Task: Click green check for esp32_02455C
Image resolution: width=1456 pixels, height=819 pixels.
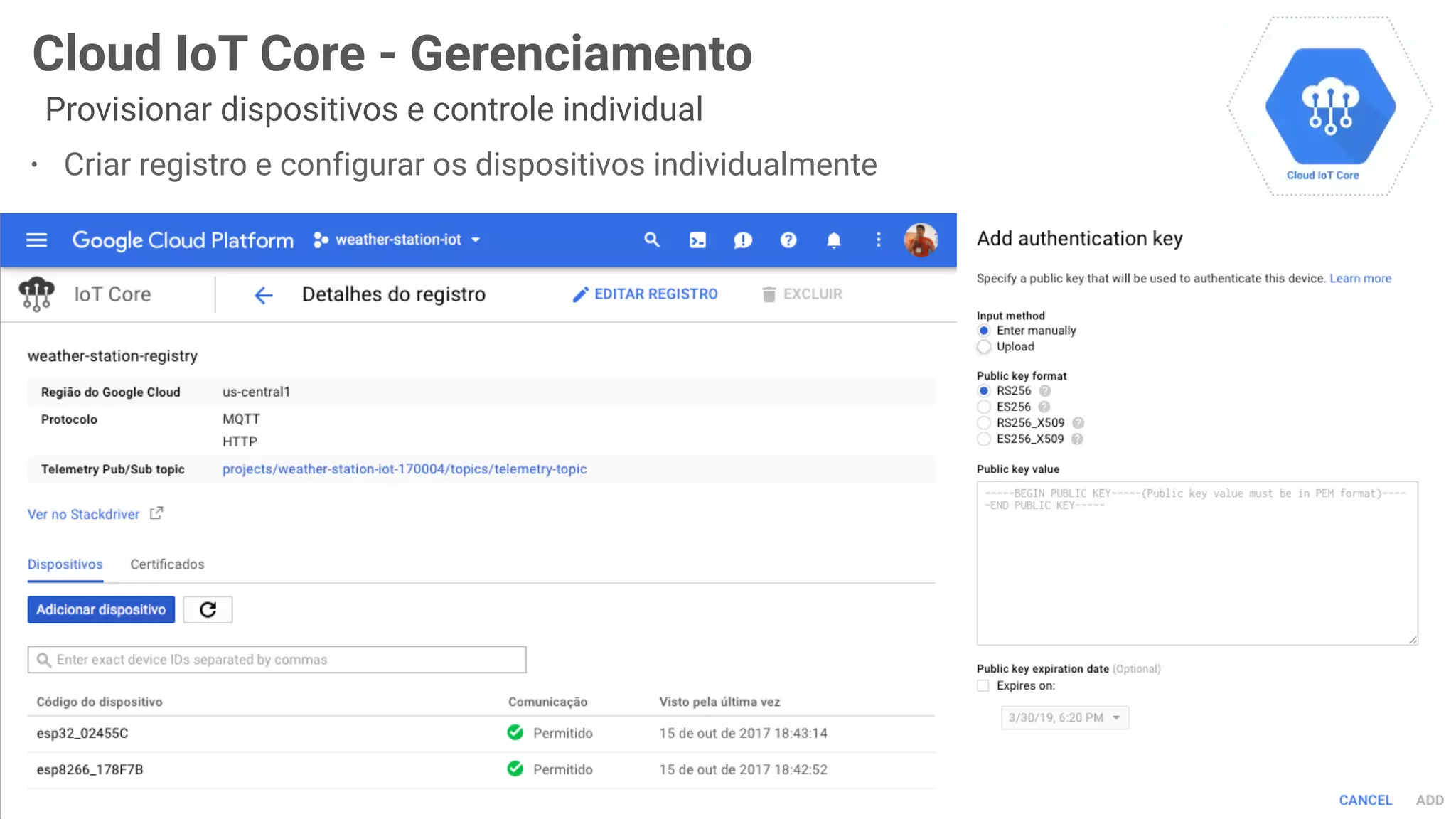Action: pos(515,732)
